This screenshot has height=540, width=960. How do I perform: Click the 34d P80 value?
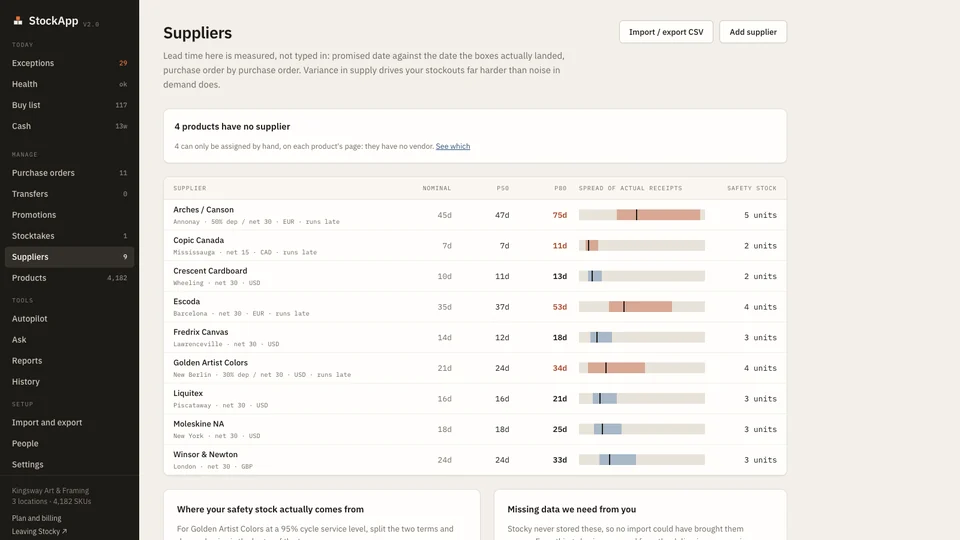click(x=560, y=368)
